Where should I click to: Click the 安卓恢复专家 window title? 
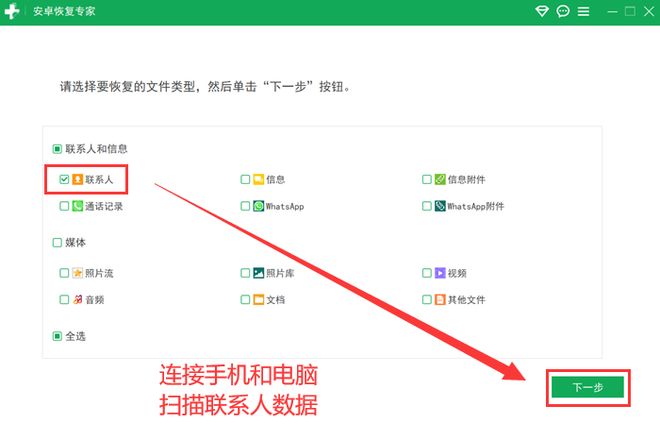pos(64,11)
